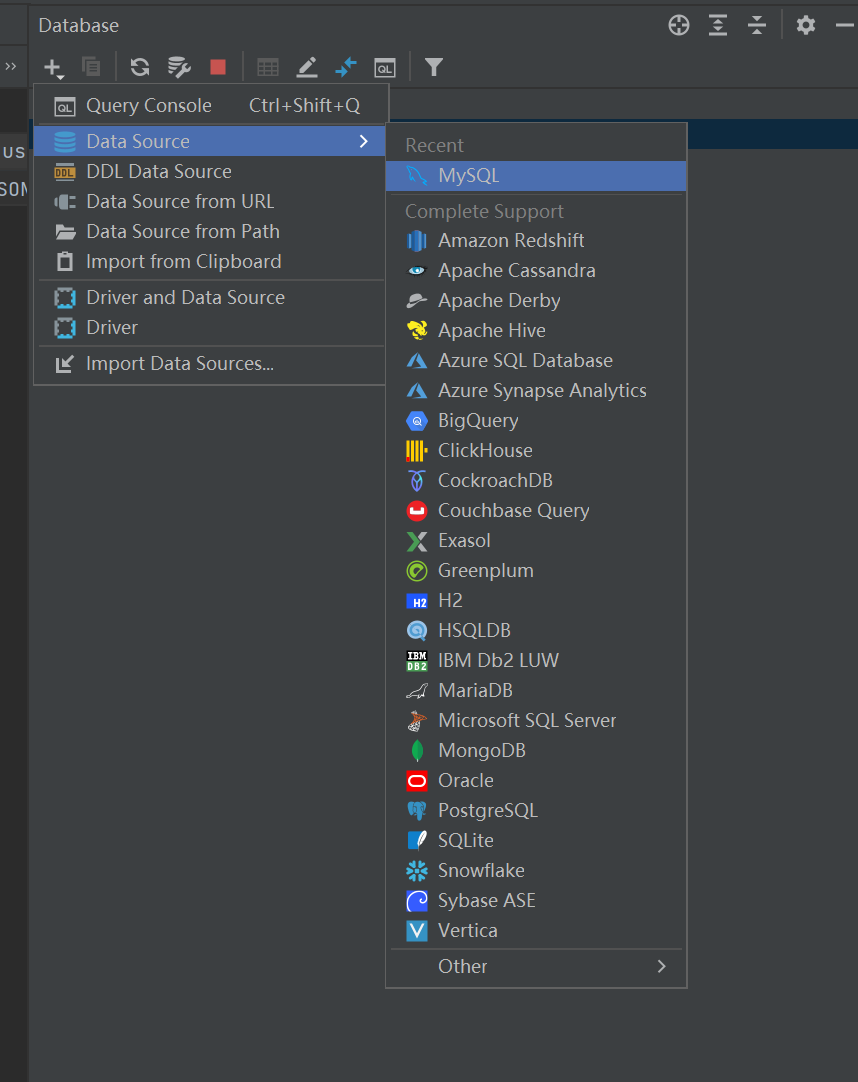
Task: Collapse all items in Database panel
Action: (x=757, y=25)
